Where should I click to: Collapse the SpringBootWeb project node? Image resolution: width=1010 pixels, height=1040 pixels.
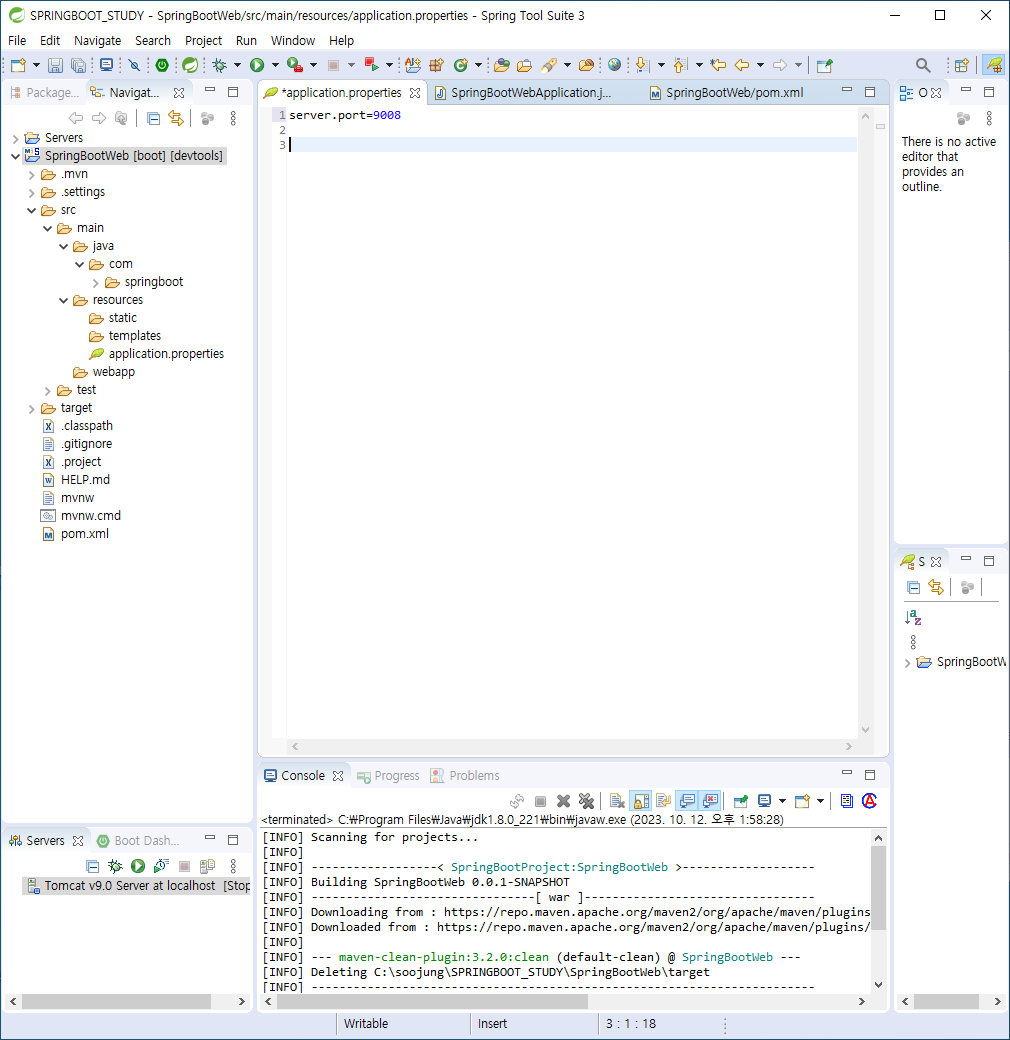click(15, 157)
